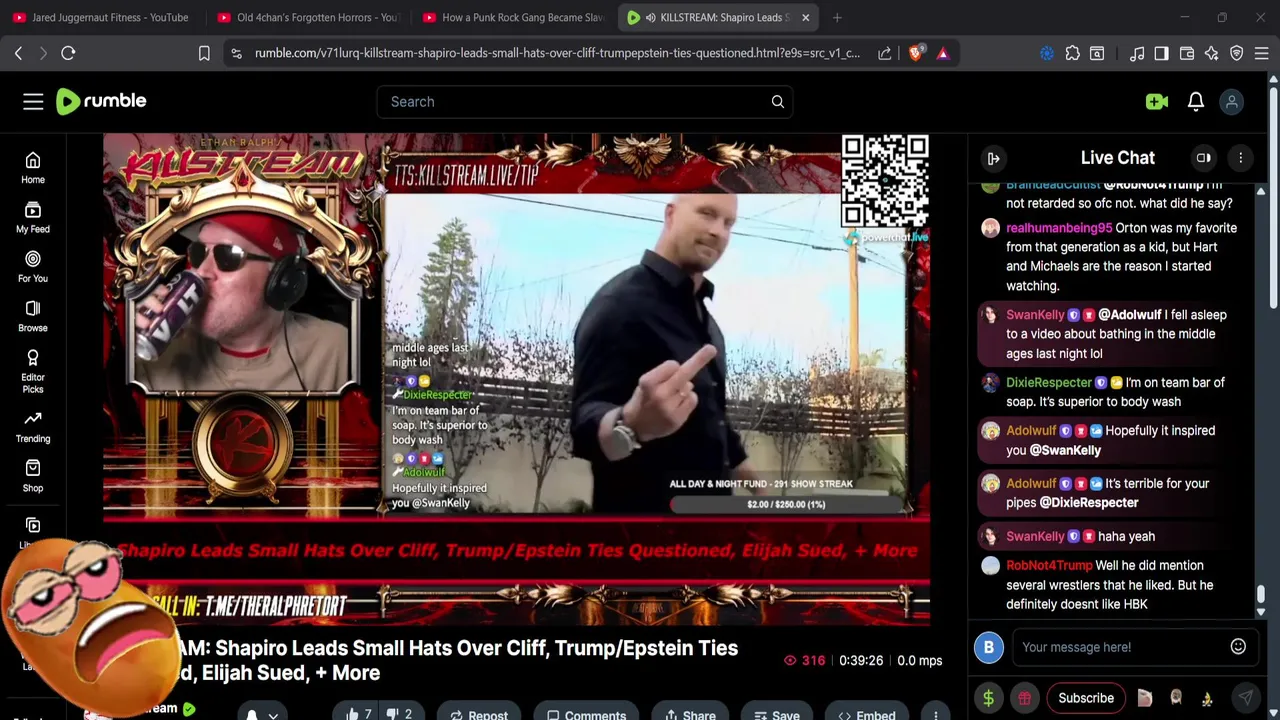Image resolution: width=1280 pixels, height=720 pixels.
Task: Go to the Rumble logo homepage
Action: coord(101,101)
